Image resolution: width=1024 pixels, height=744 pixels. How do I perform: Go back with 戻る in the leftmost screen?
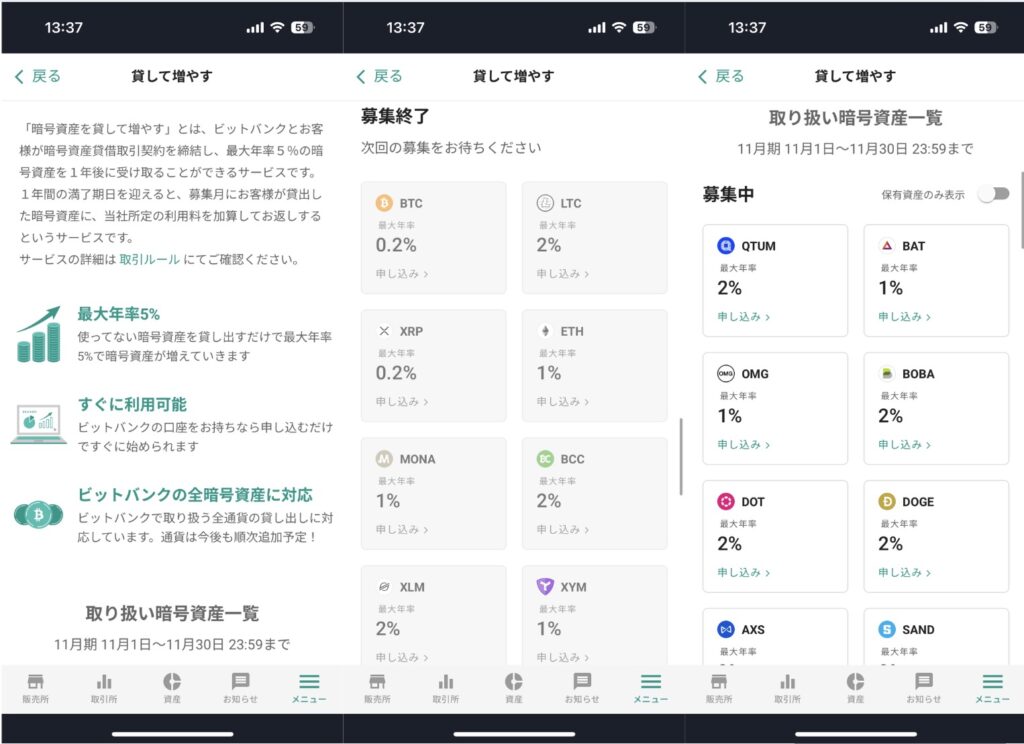click(37, 76)
